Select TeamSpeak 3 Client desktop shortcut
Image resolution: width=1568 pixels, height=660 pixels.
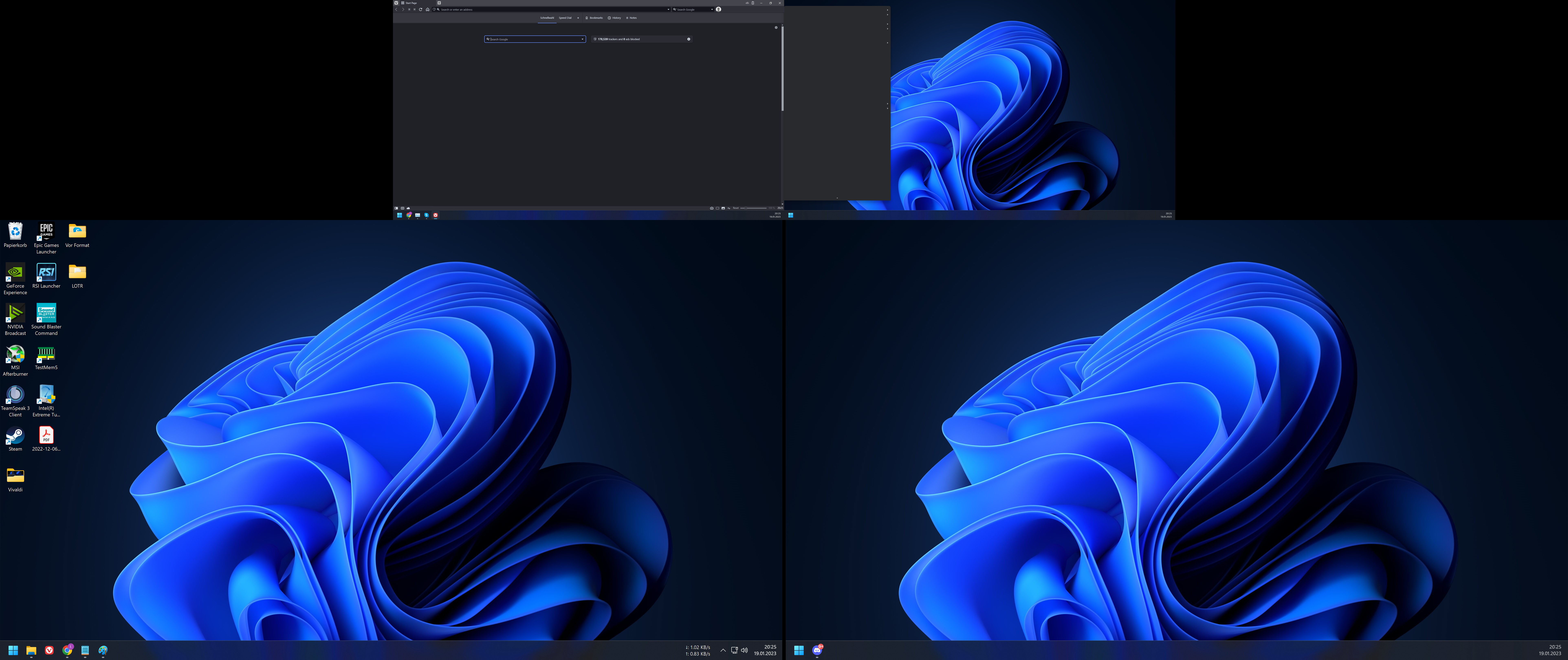pyautogui.click(x=15, y=401)
